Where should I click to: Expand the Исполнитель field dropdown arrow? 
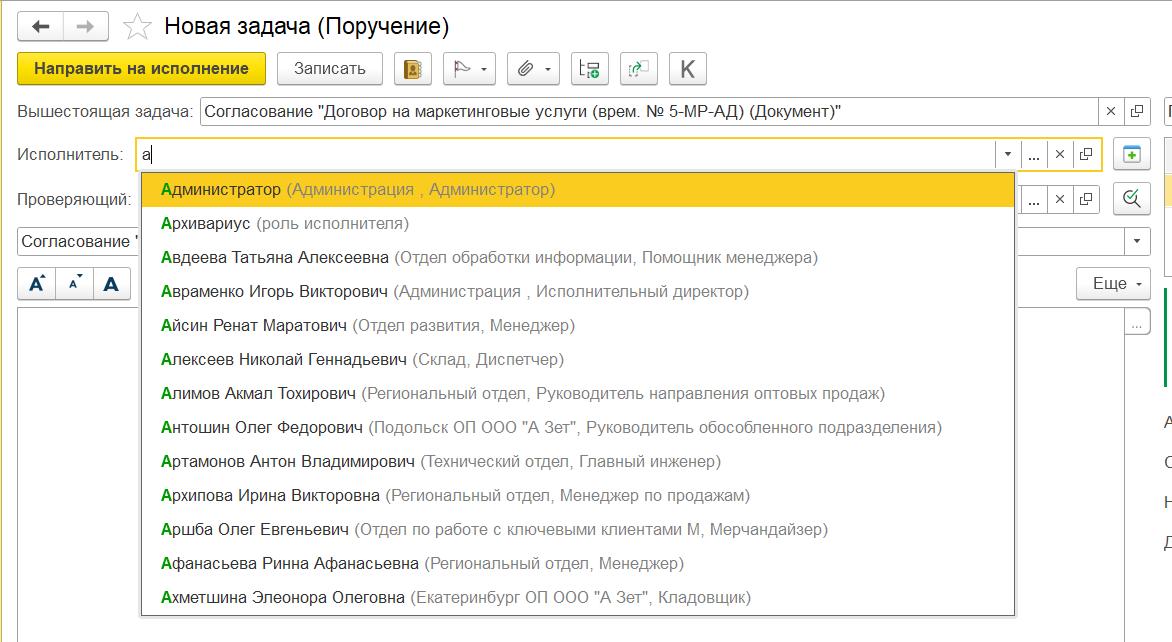click(x=1008, y=155)
